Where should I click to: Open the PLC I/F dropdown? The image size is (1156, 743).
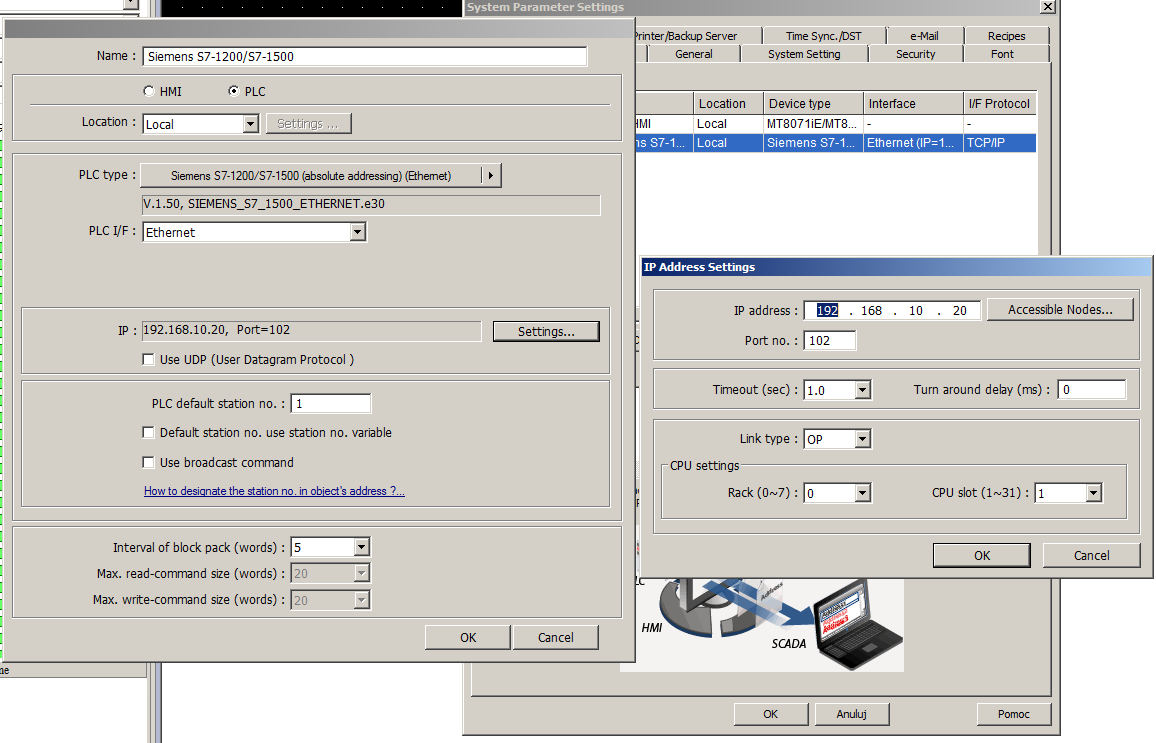pos(357,231)
